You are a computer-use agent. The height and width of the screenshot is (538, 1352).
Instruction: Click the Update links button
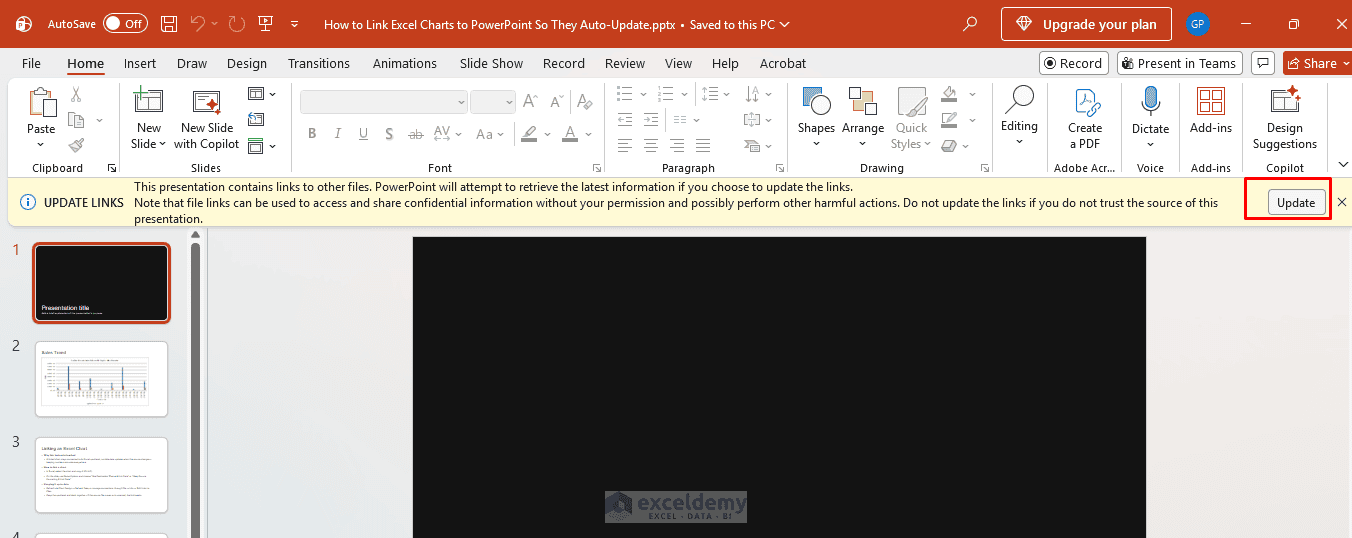coord(1296,202)
